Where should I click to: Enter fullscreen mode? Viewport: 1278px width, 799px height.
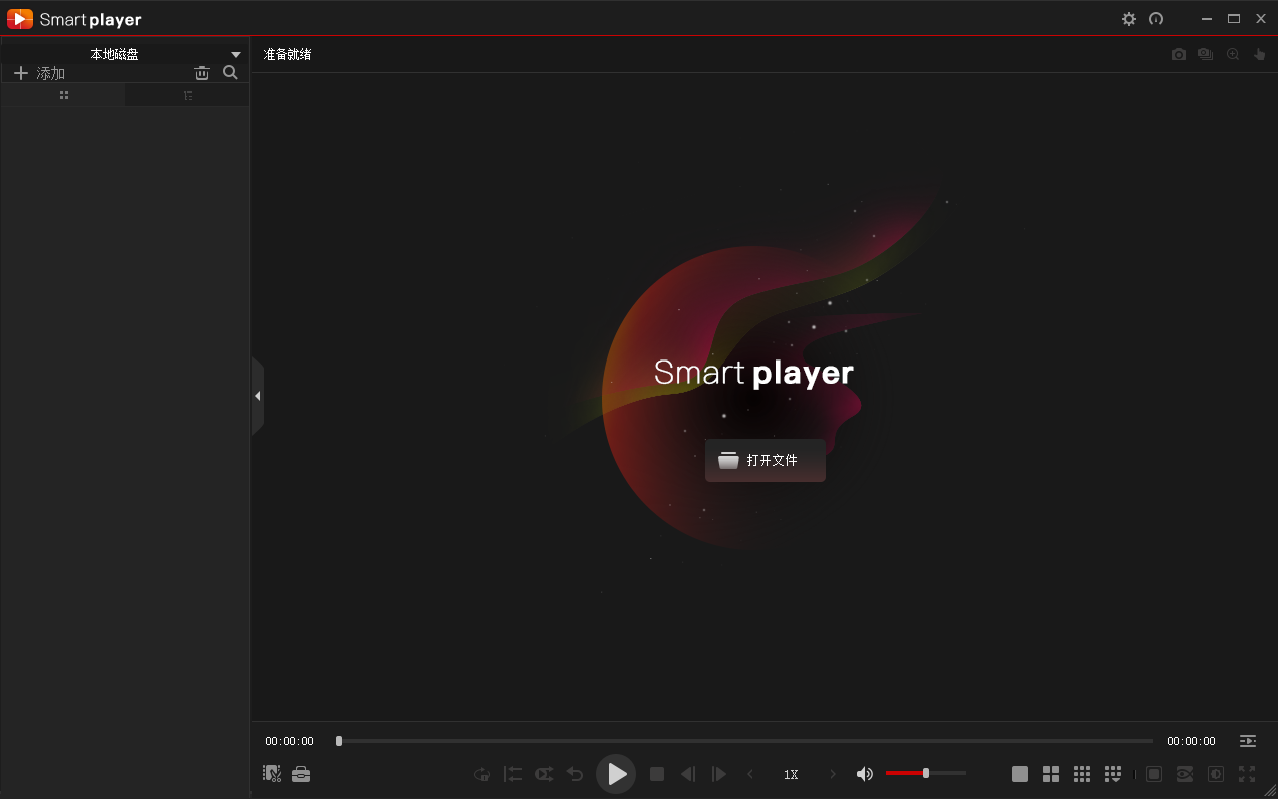coord(1247,774)
